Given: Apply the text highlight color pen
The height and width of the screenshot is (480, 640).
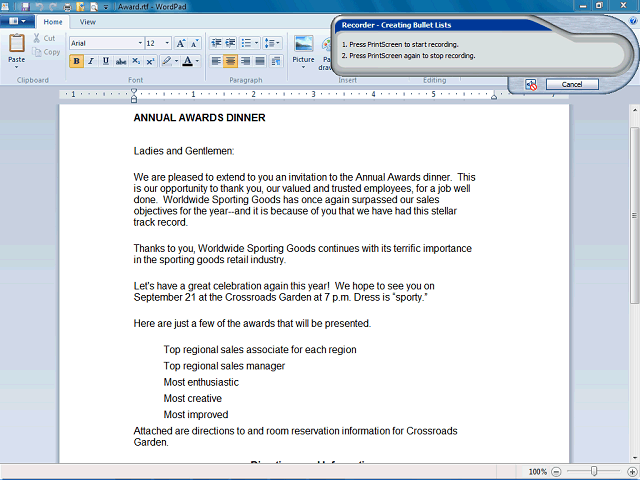Looking at the screenshot, I should (x=166, y=61).
